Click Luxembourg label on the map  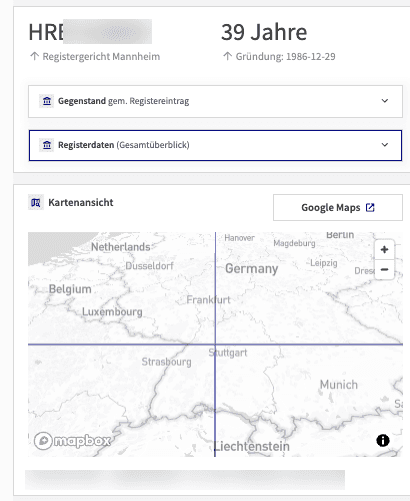[x=112, y=312]
